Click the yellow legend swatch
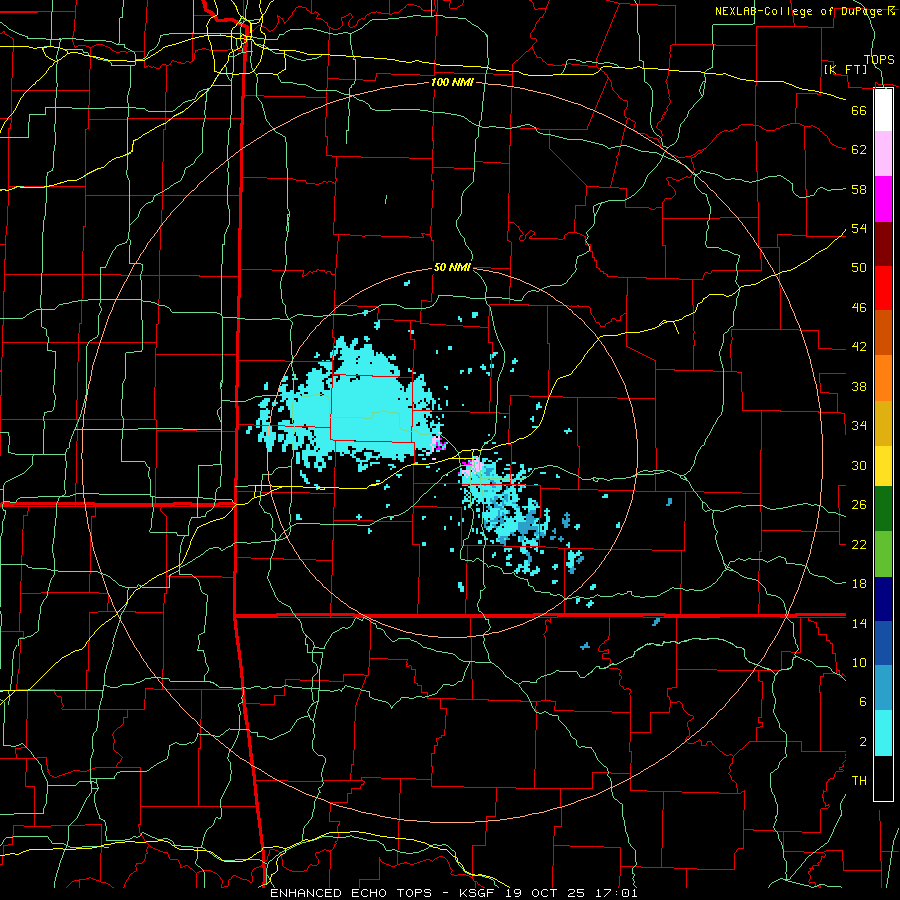The image size is (900, 900). point(883,466)
